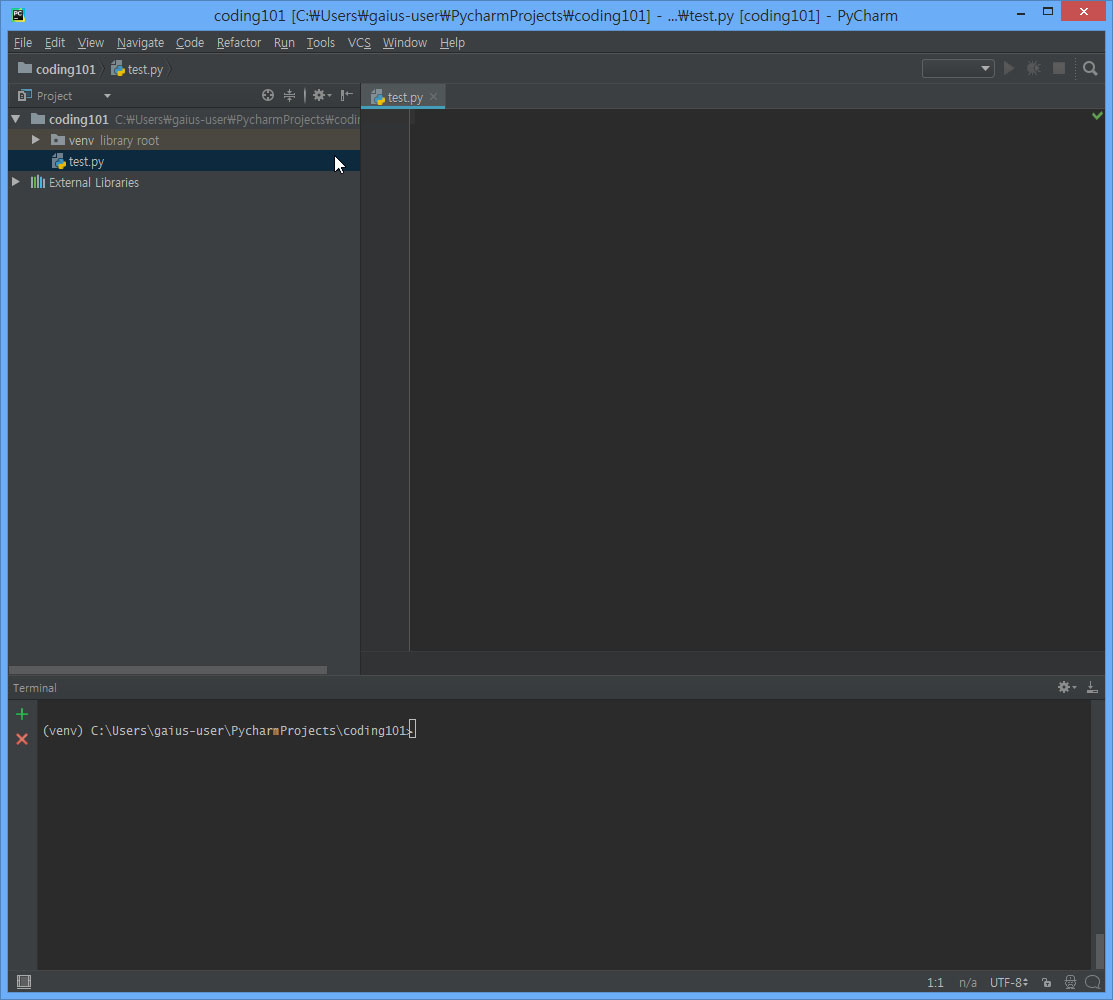Toggle the file read-only lock icon

[x=1046, y=983]
